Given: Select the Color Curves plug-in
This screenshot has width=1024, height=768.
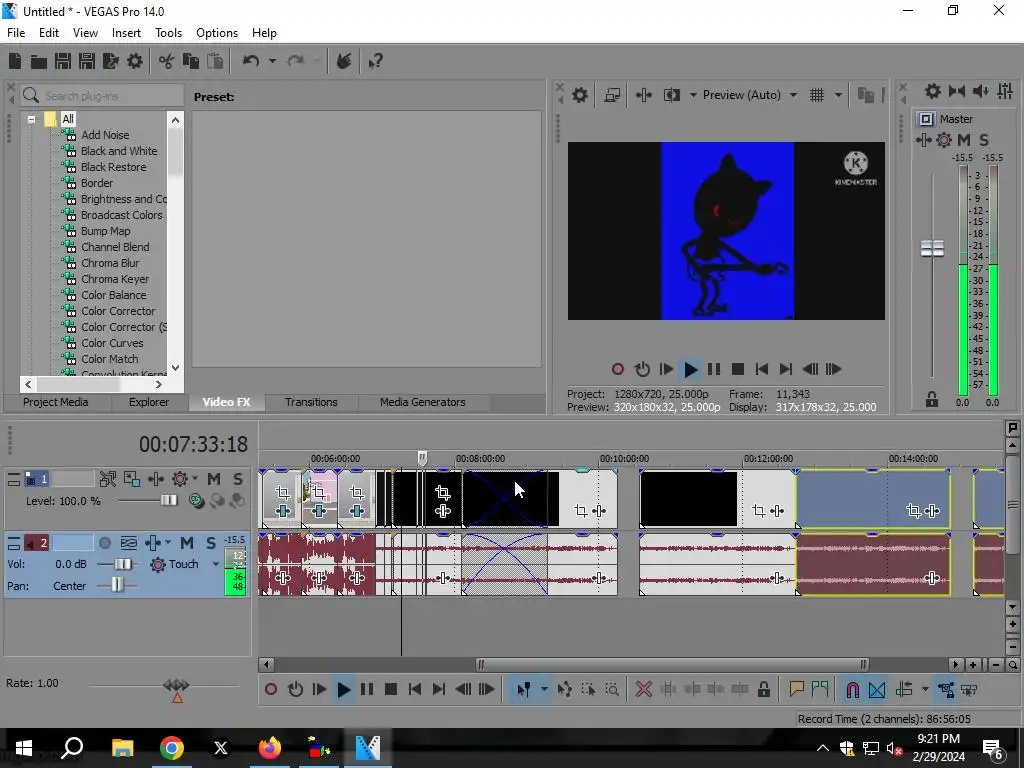Looking at the screenshot, I should pyautogui.click(x=112, y=343).
